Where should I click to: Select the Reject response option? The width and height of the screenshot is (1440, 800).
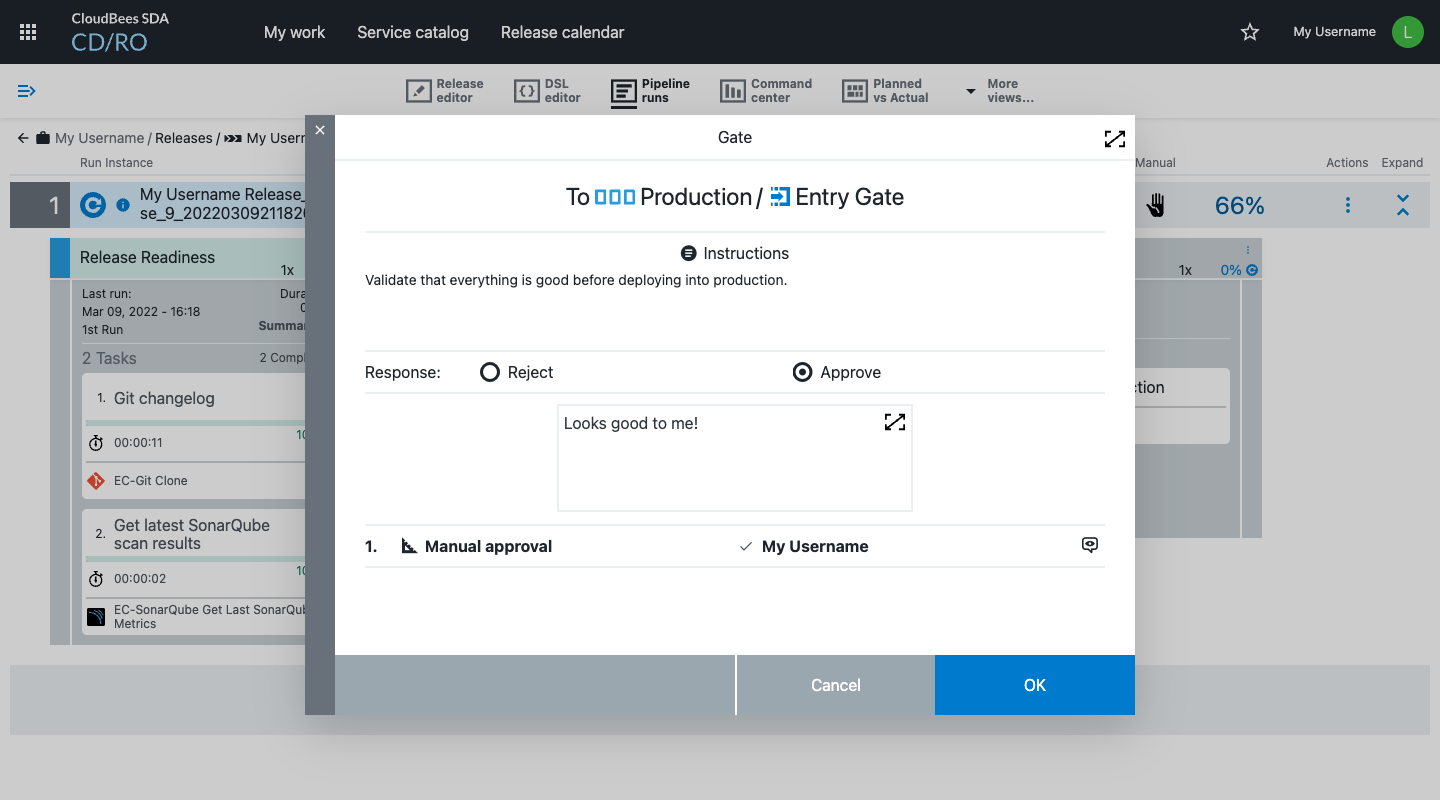point(490,372)
